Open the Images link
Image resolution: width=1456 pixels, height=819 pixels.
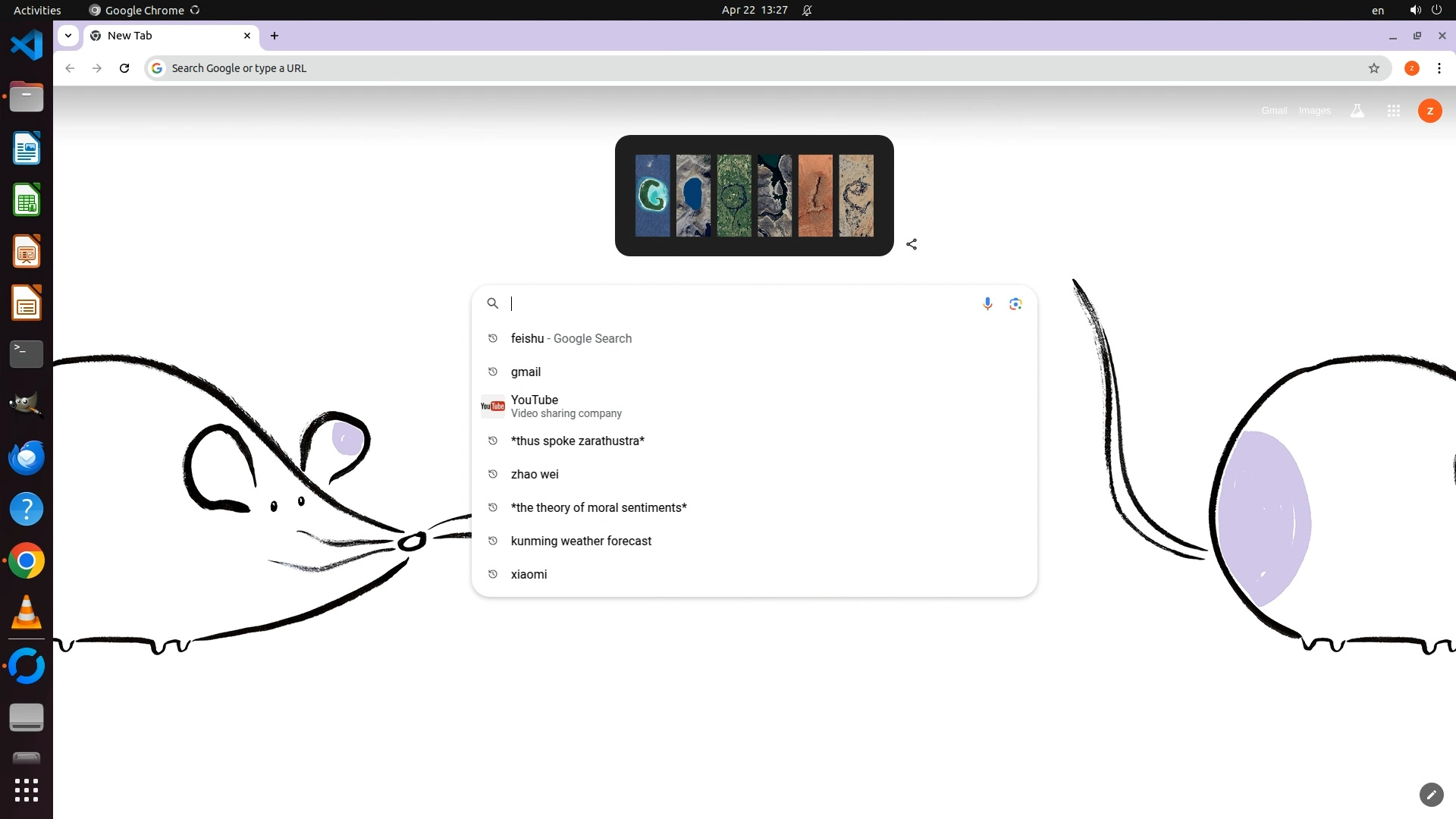pyautogui.click(x=1314, y=111)
